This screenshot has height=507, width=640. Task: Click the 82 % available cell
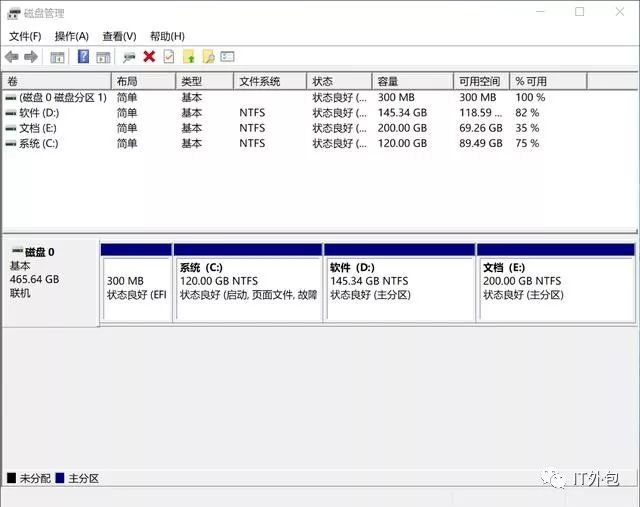[527, 113]
